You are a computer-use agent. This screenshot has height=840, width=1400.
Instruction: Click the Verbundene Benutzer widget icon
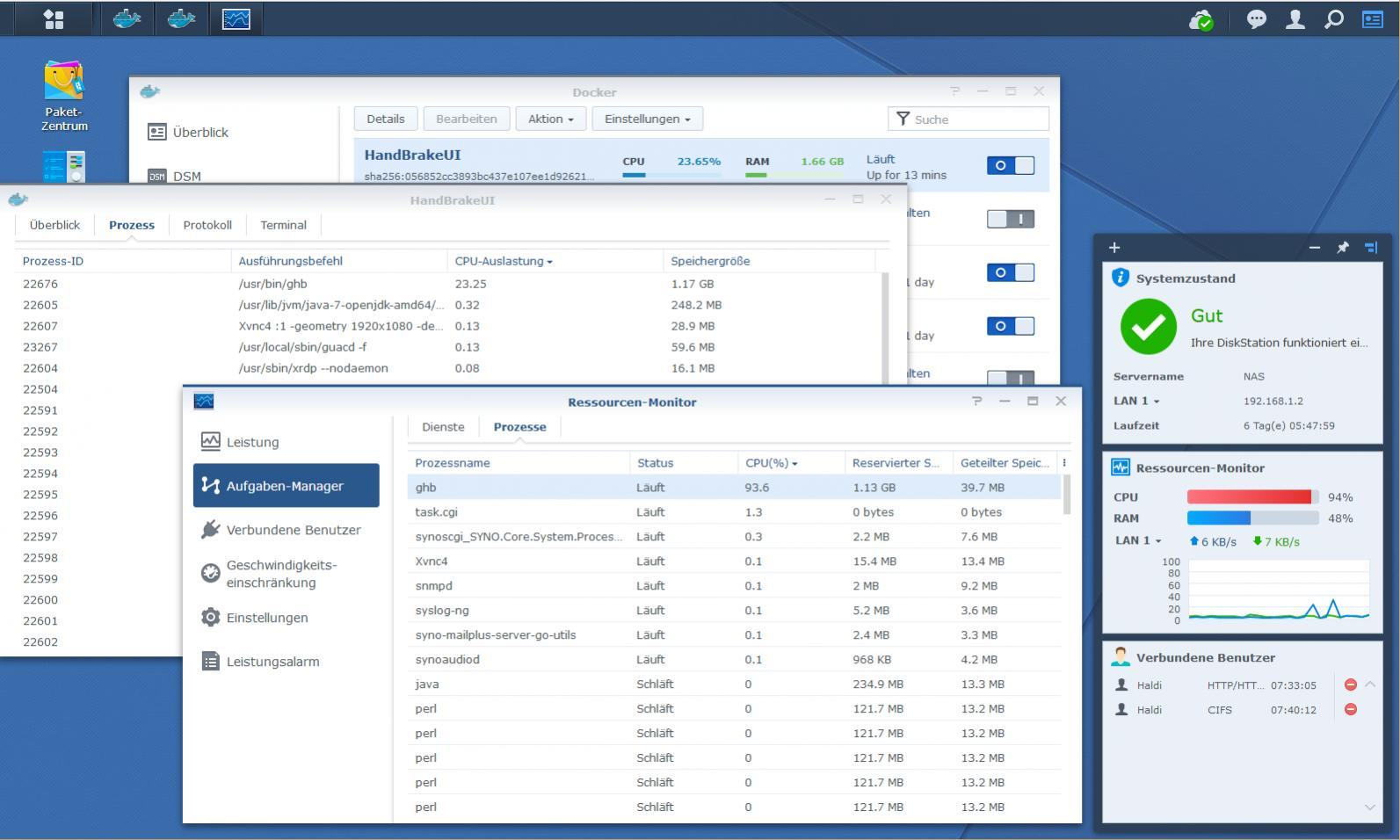[1121, 657]
